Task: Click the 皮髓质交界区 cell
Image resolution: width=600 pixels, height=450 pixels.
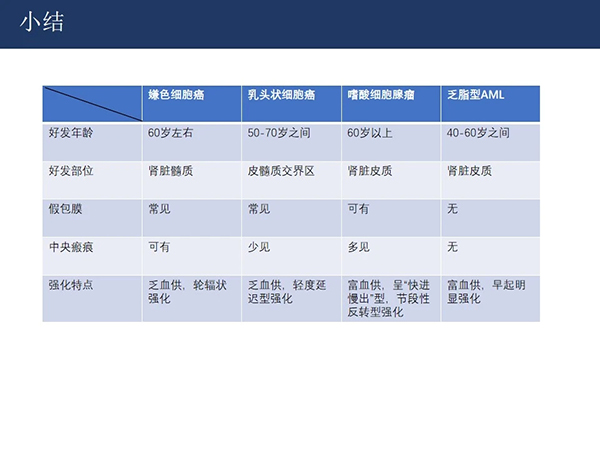Action: click(281, 171)
